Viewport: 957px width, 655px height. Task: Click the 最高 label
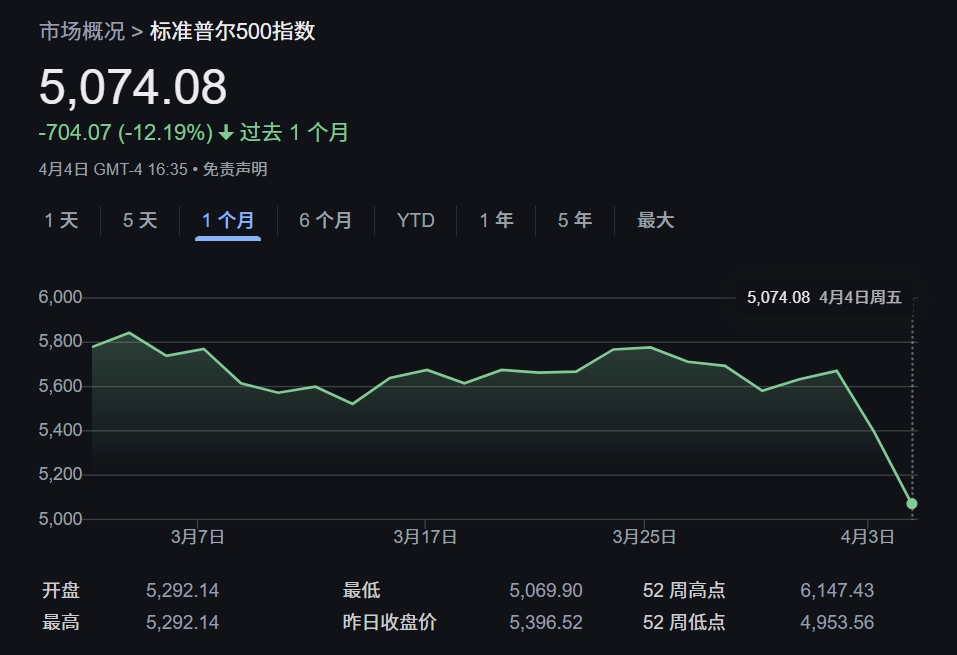click(x=61, y=622)
